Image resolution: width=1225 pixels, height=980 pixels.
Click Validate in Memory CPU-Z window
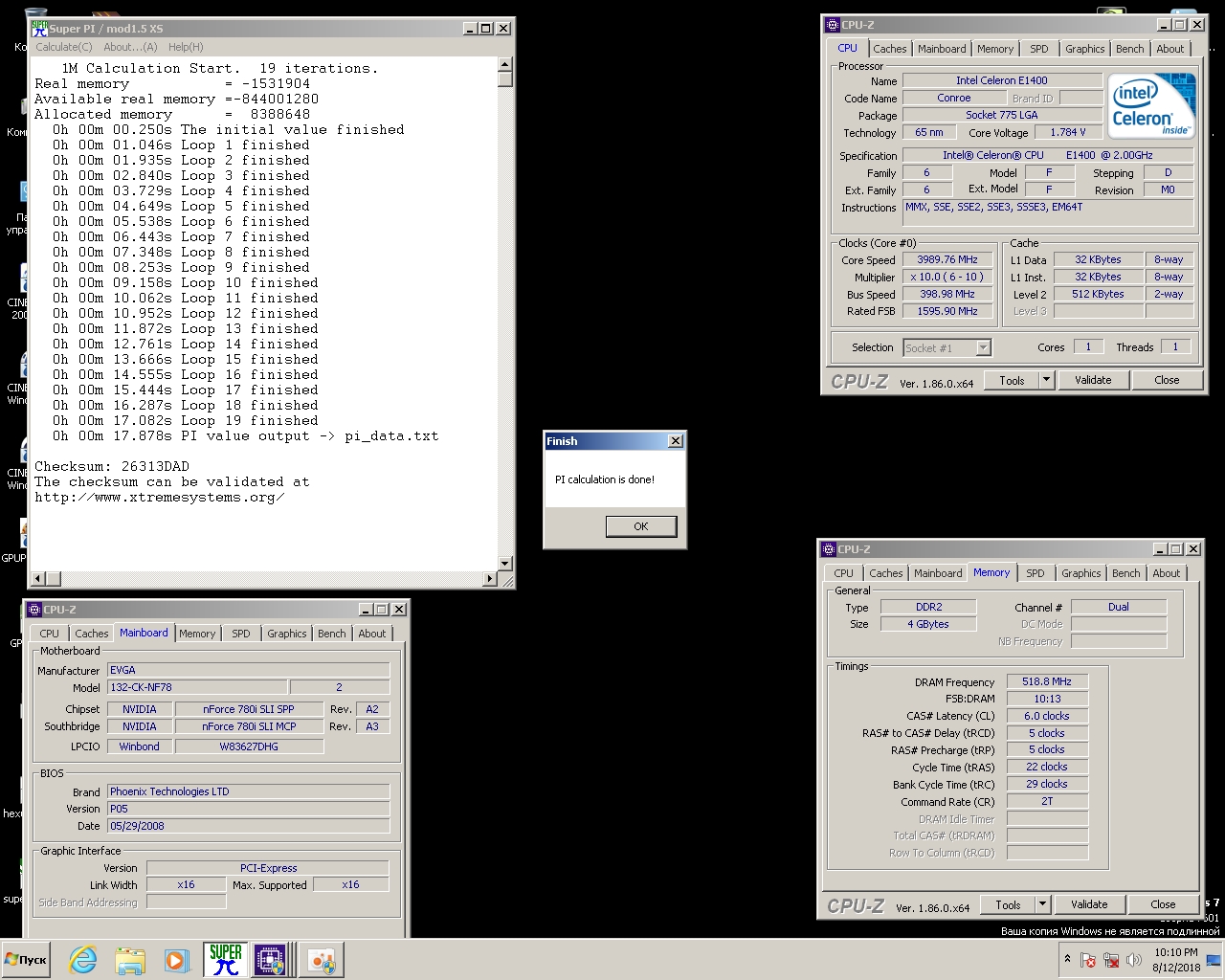tap(1089, 904)
